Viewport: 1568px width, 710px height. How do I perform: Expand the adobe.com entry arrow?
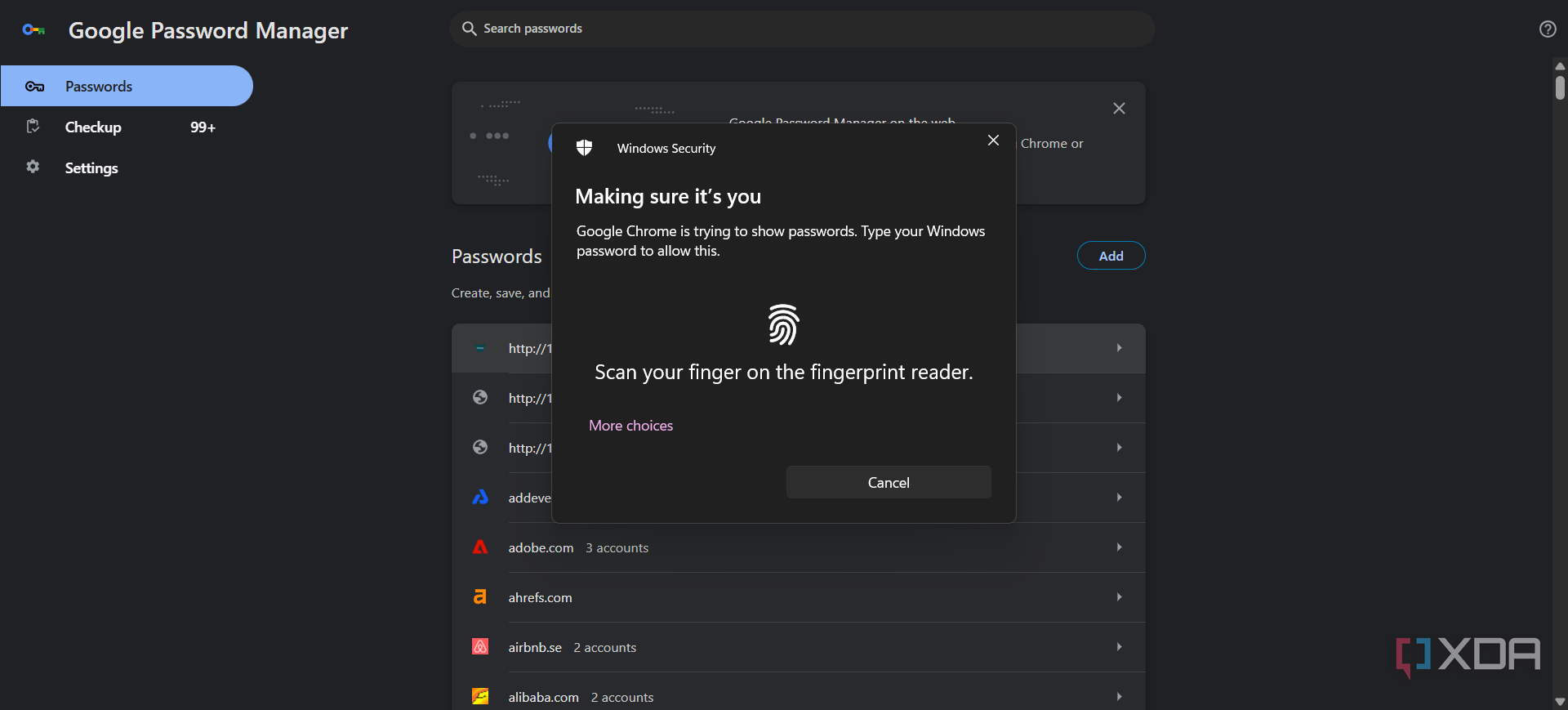[x=1119, y=547]
